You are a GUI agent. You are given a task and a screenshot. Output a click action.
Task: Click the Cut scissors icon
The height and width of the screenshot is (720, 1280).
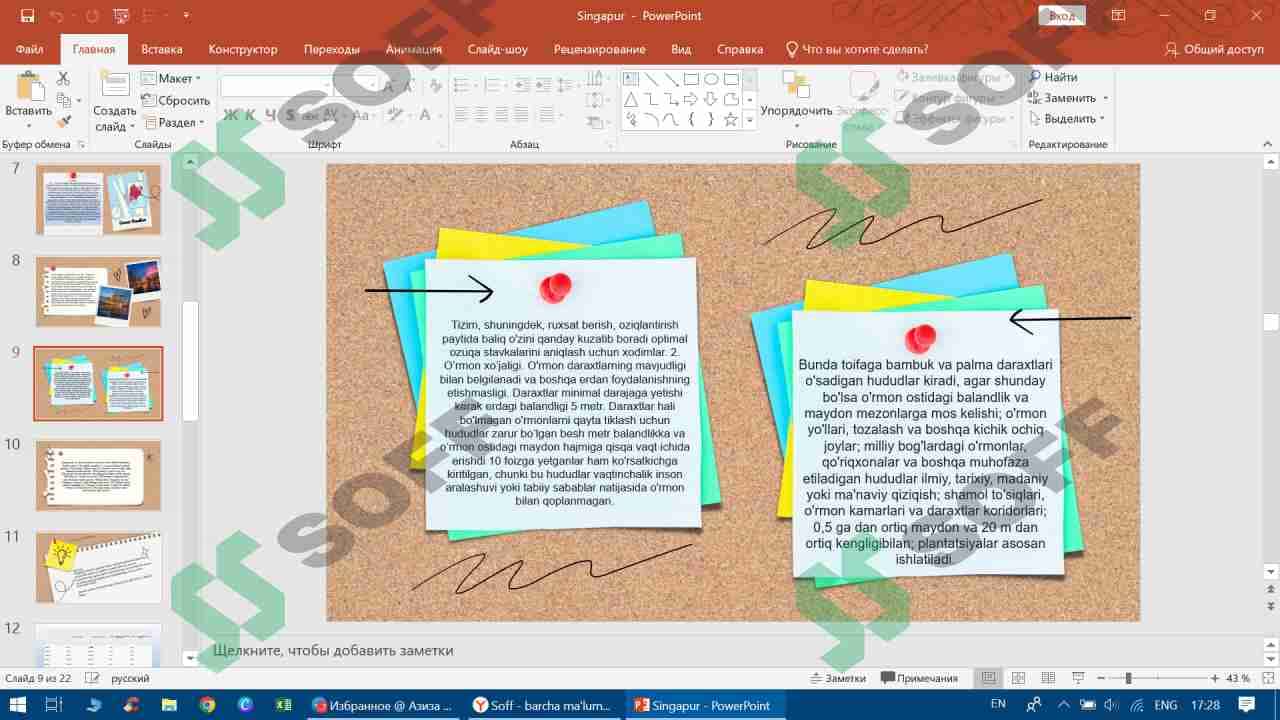63,78
